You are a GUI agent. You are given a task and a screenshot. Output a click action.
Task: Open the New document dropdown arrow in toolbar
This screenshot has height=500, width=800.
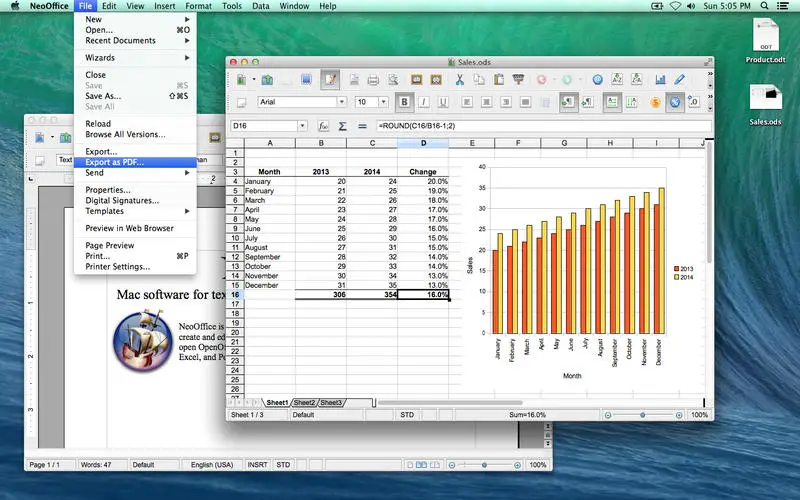click(x=254, y=80)
